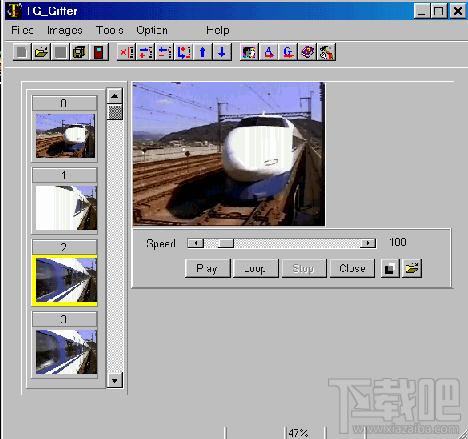Screen dimensions: 468x439
Task: Click the blank gray new-file toolbar icon
Action: tap(22, 52)
